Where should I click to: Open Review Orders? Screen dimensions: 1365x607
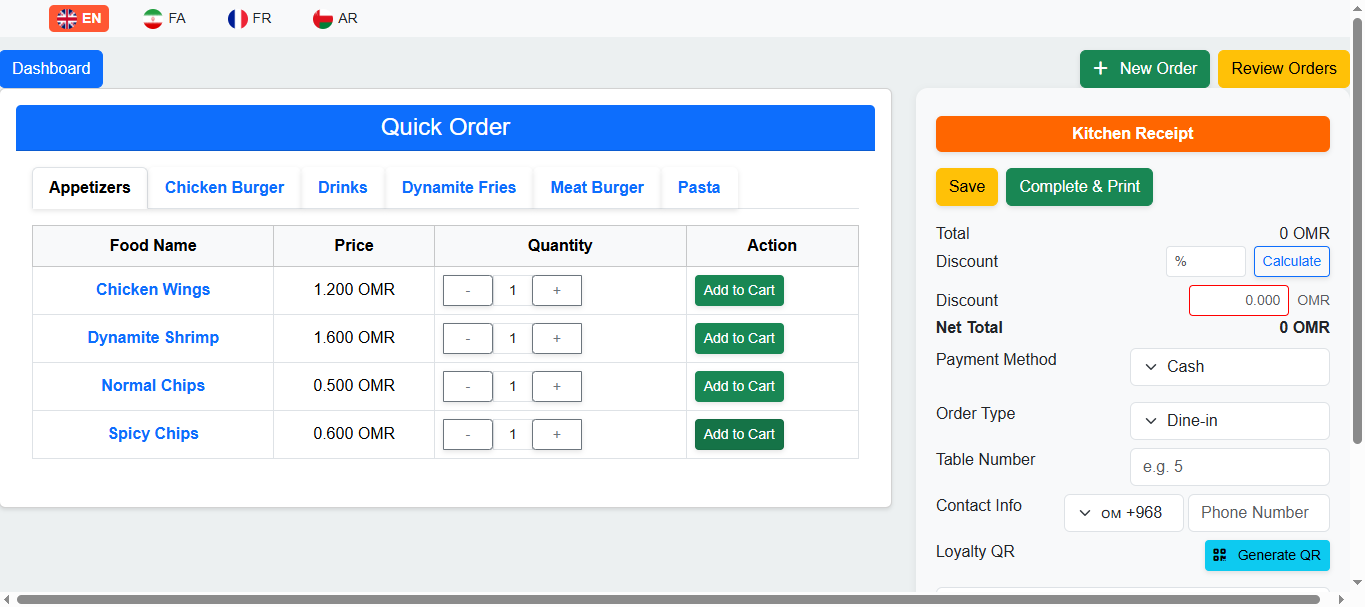[1283, 69]
